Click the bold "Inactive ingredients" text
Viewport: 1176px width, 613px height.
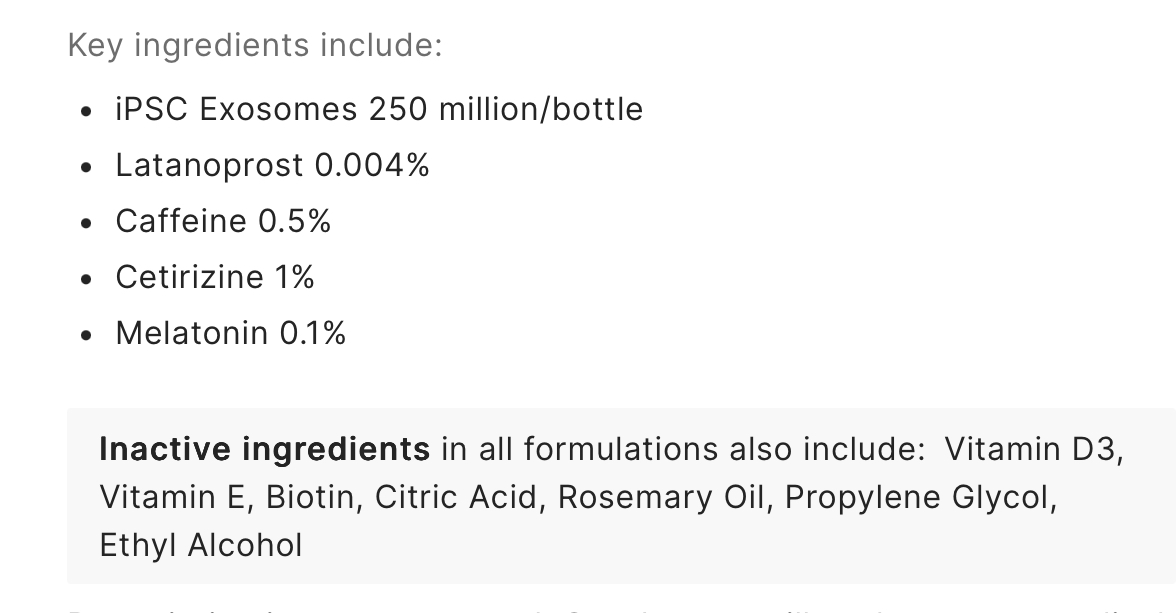pyautogui.click(x=265, y=449)
